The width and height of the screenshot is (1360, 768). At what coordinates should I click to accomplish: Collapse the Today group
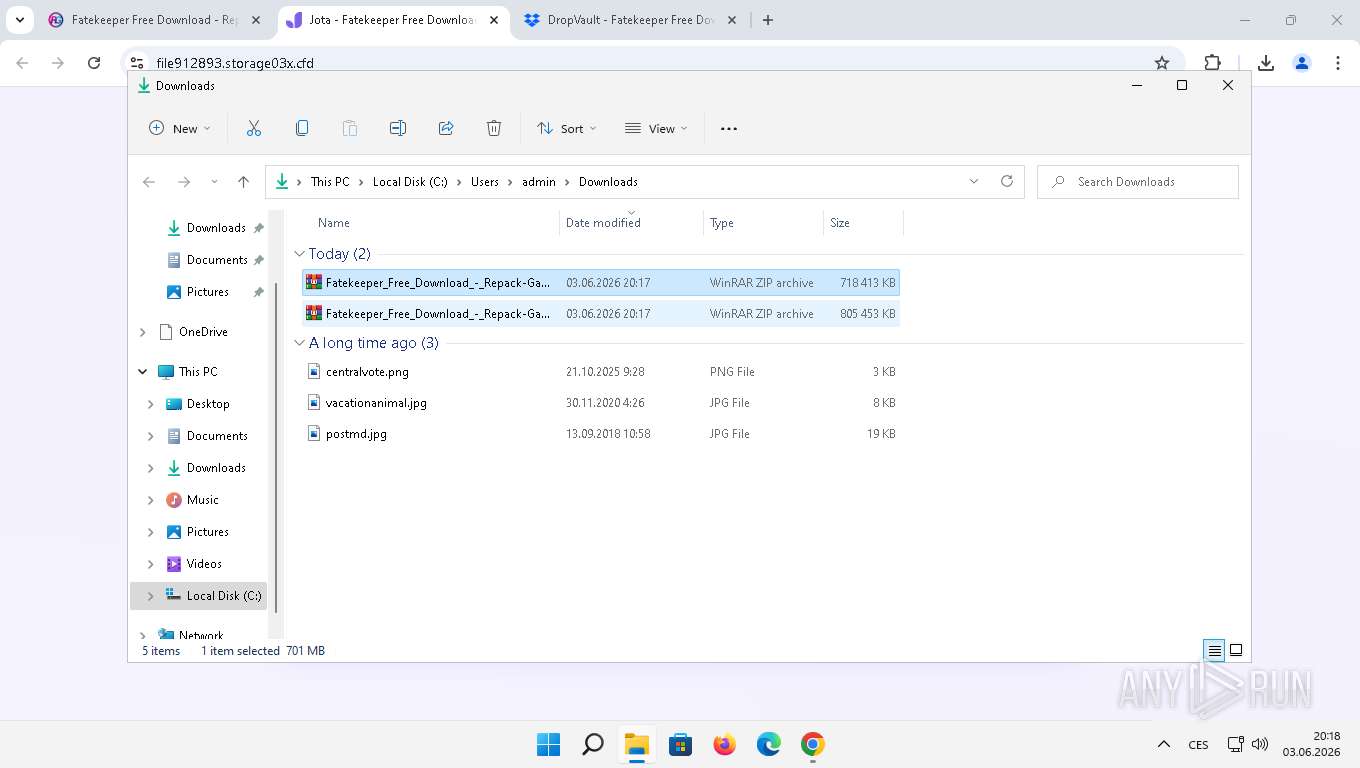(x=299, y=254)
